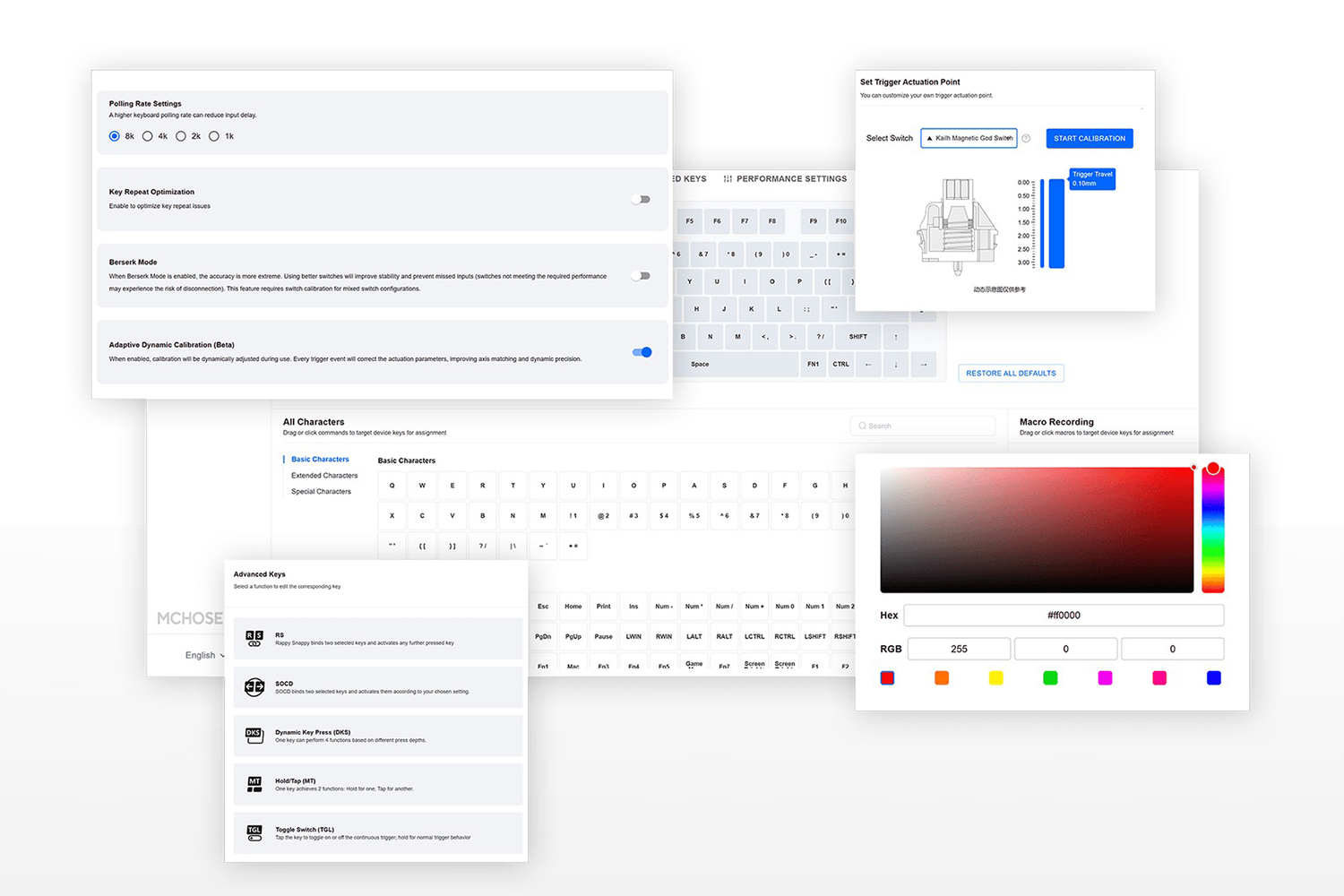Click inside the color saturation gradient area

[1037, 530]
